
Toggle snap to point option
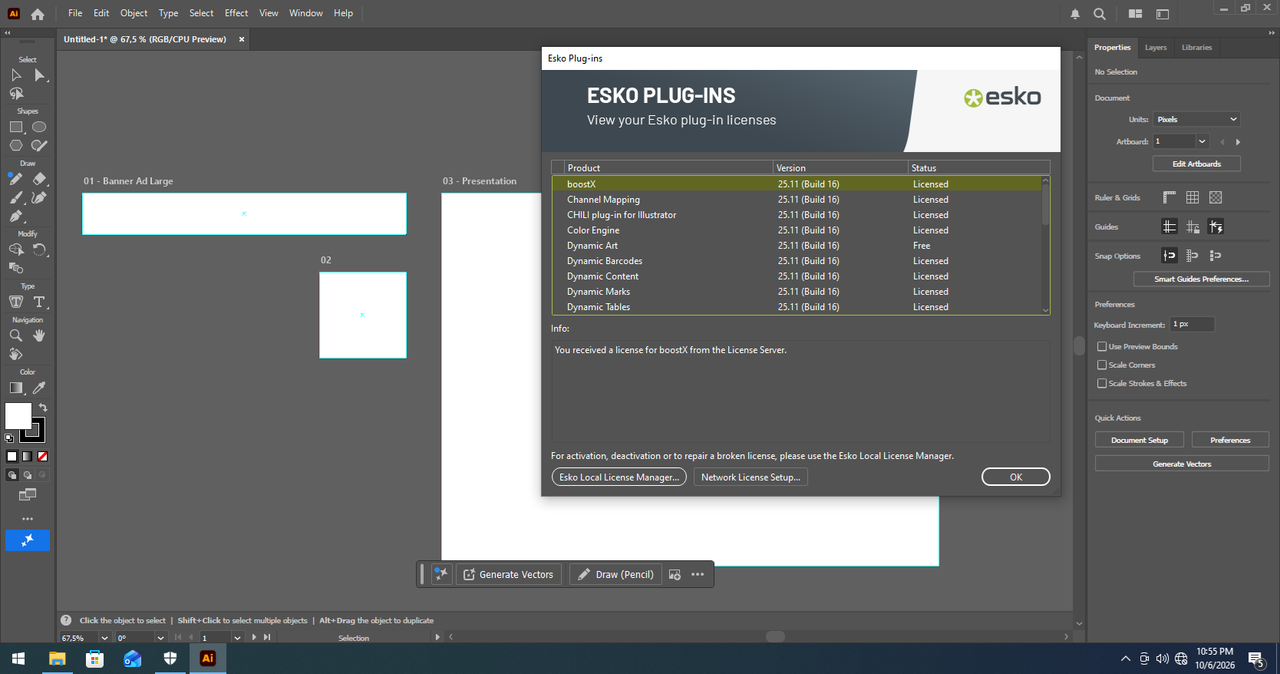pos(1170,256)
